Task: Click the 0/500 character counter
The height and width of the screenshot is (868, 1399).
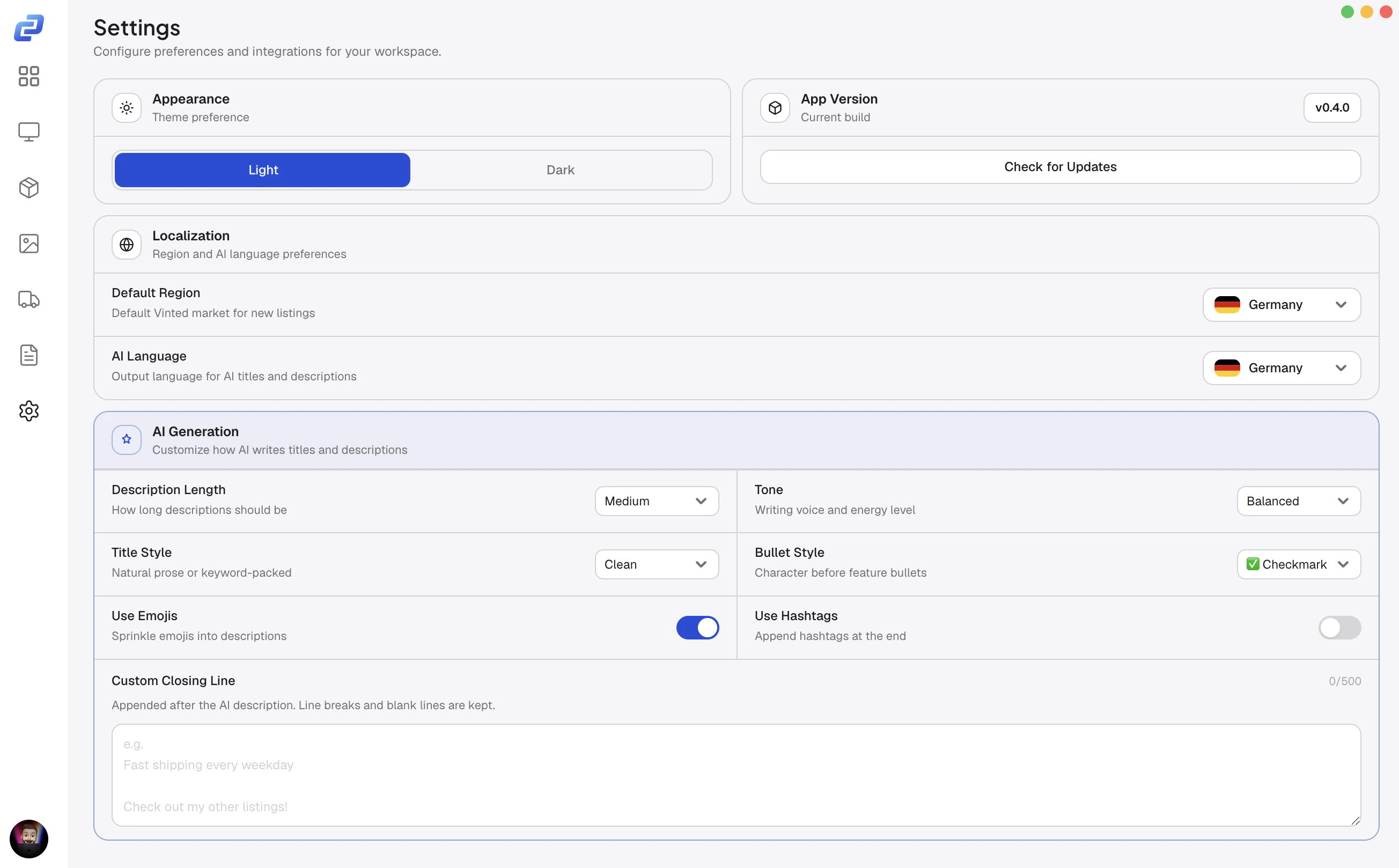Action: (1344, 681)
